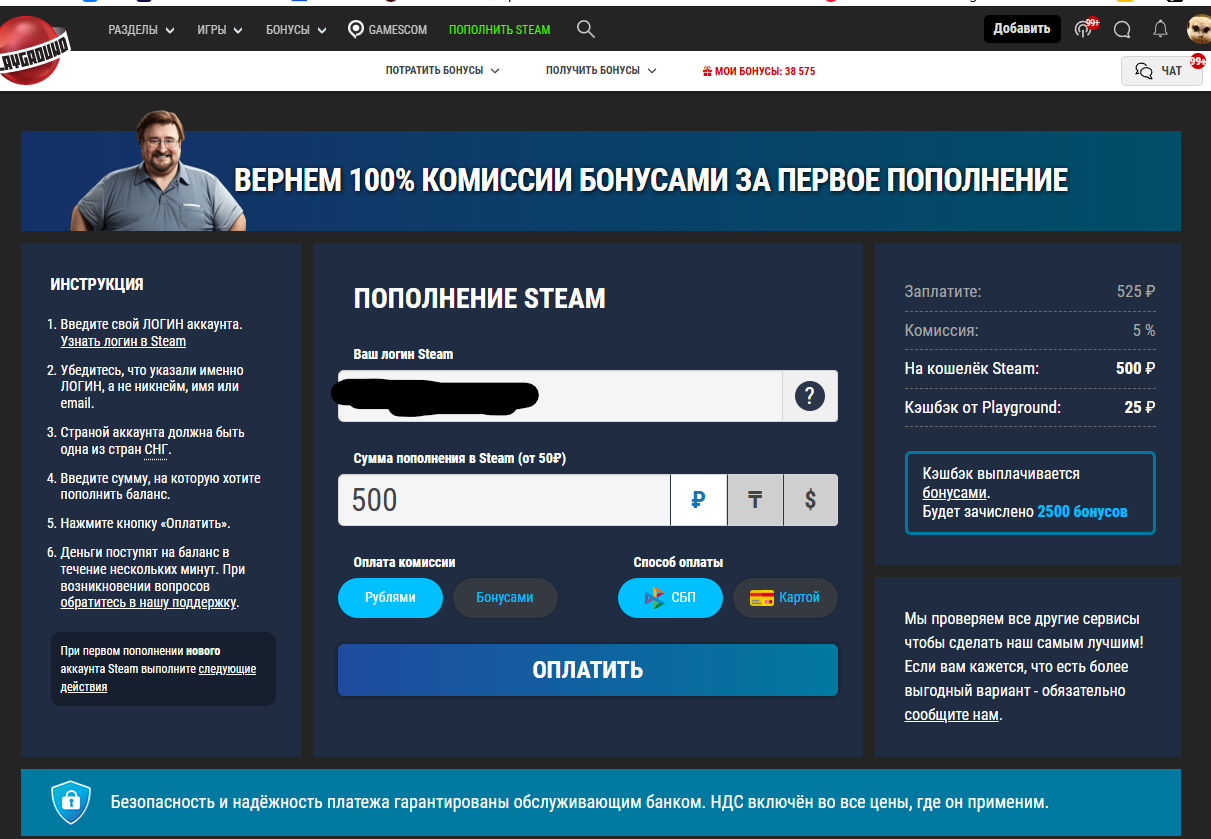Screen dimensions: 1211x839
Task: Expand ПОТРАТИТЬ БОНУСЫ dropdown
Action: [442, 71]
